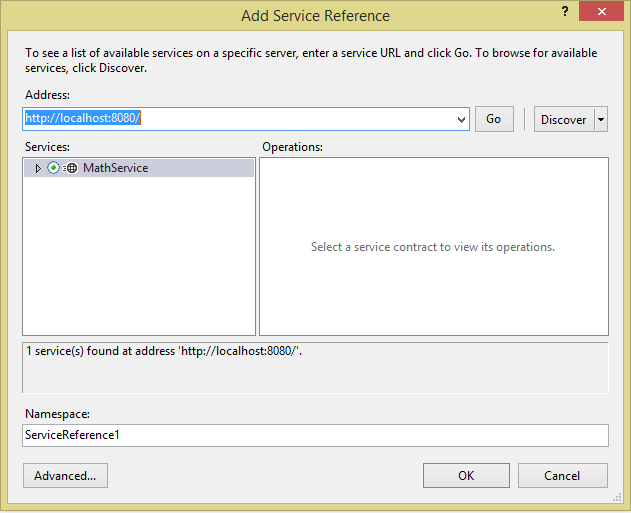Expand the MathService tree node

coord(39,168)
